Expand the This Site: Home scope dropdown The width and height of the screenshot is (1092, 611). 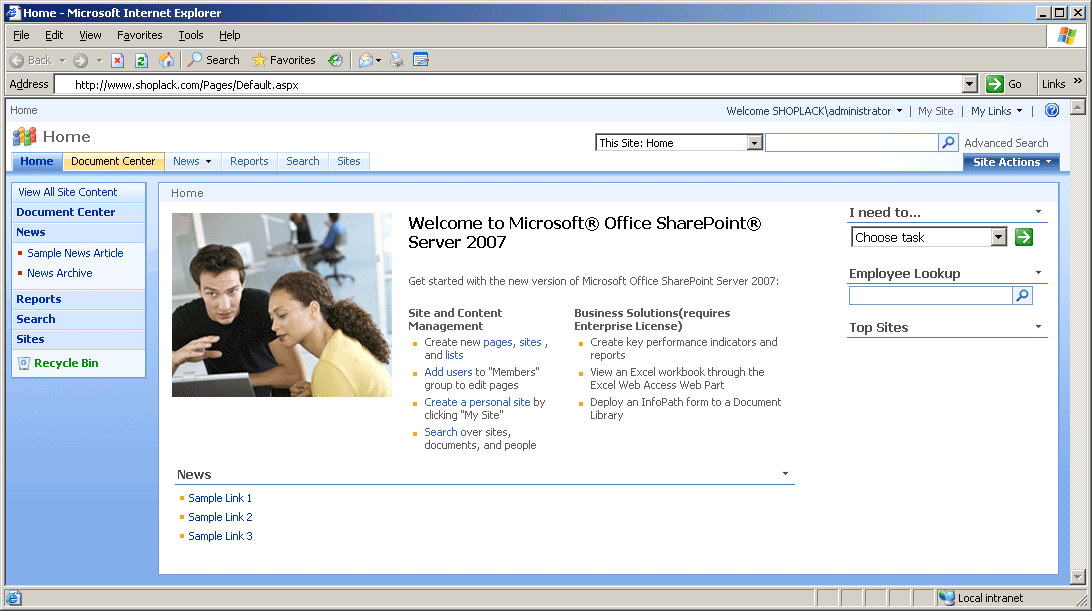[x=754, y=143]
